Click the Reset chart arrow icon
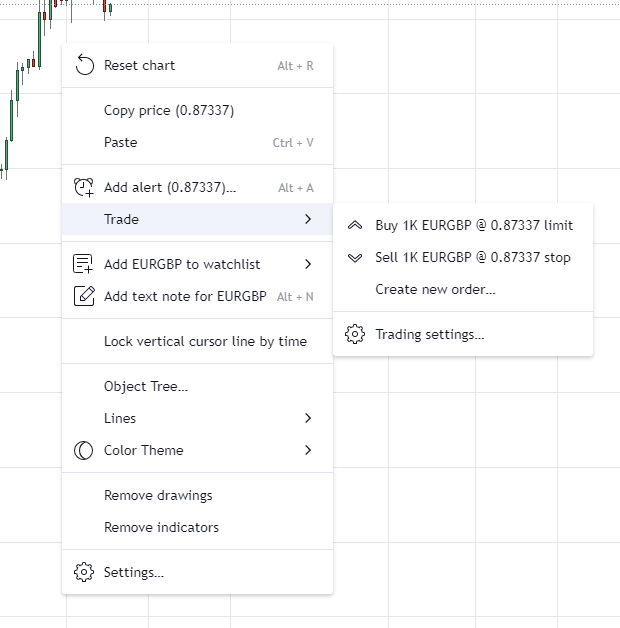Image resolution: width=620 pixels, height=628 pixels. click(84, 66)
